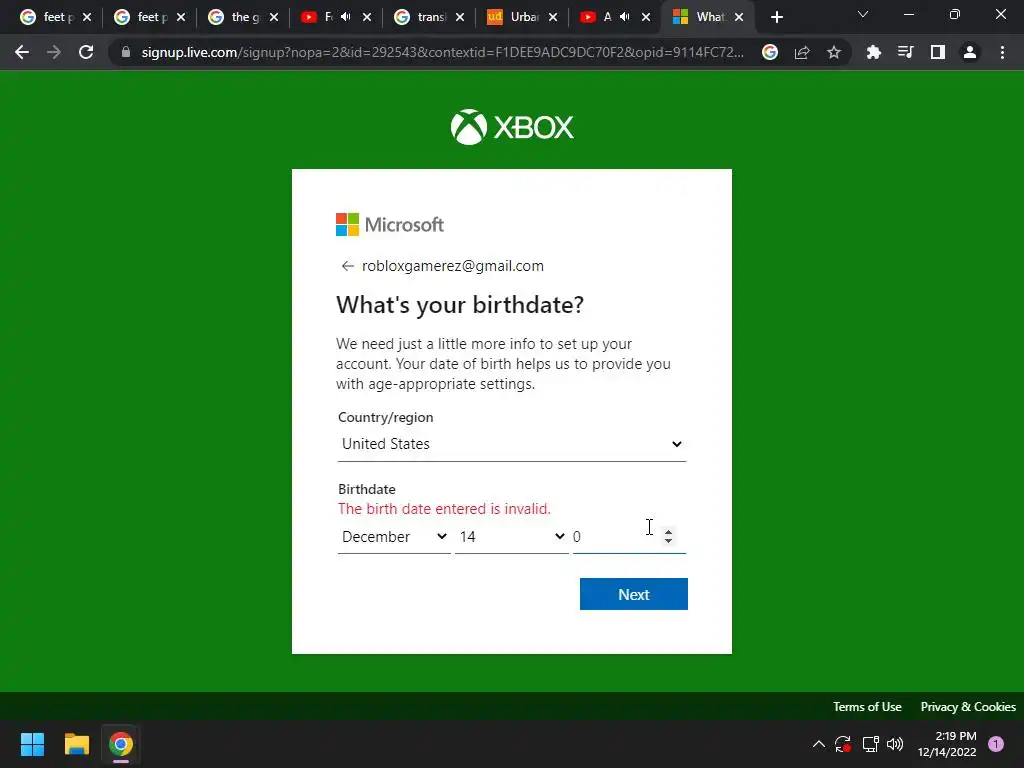
Task: Mute audio on the 'F' YouTube tab
Action: click(346, 17)
